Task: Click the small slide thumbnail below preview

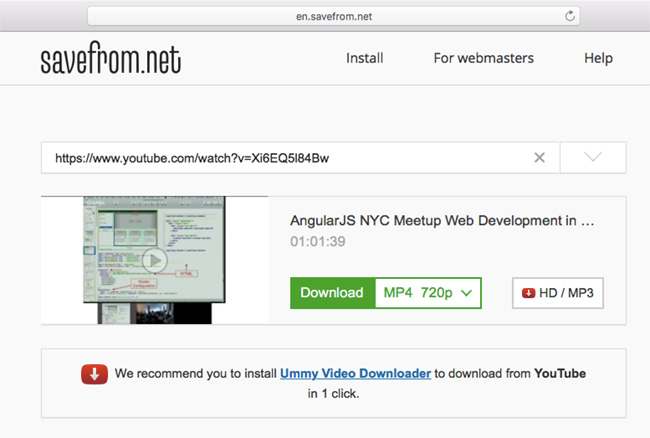Action: (115, 314)
